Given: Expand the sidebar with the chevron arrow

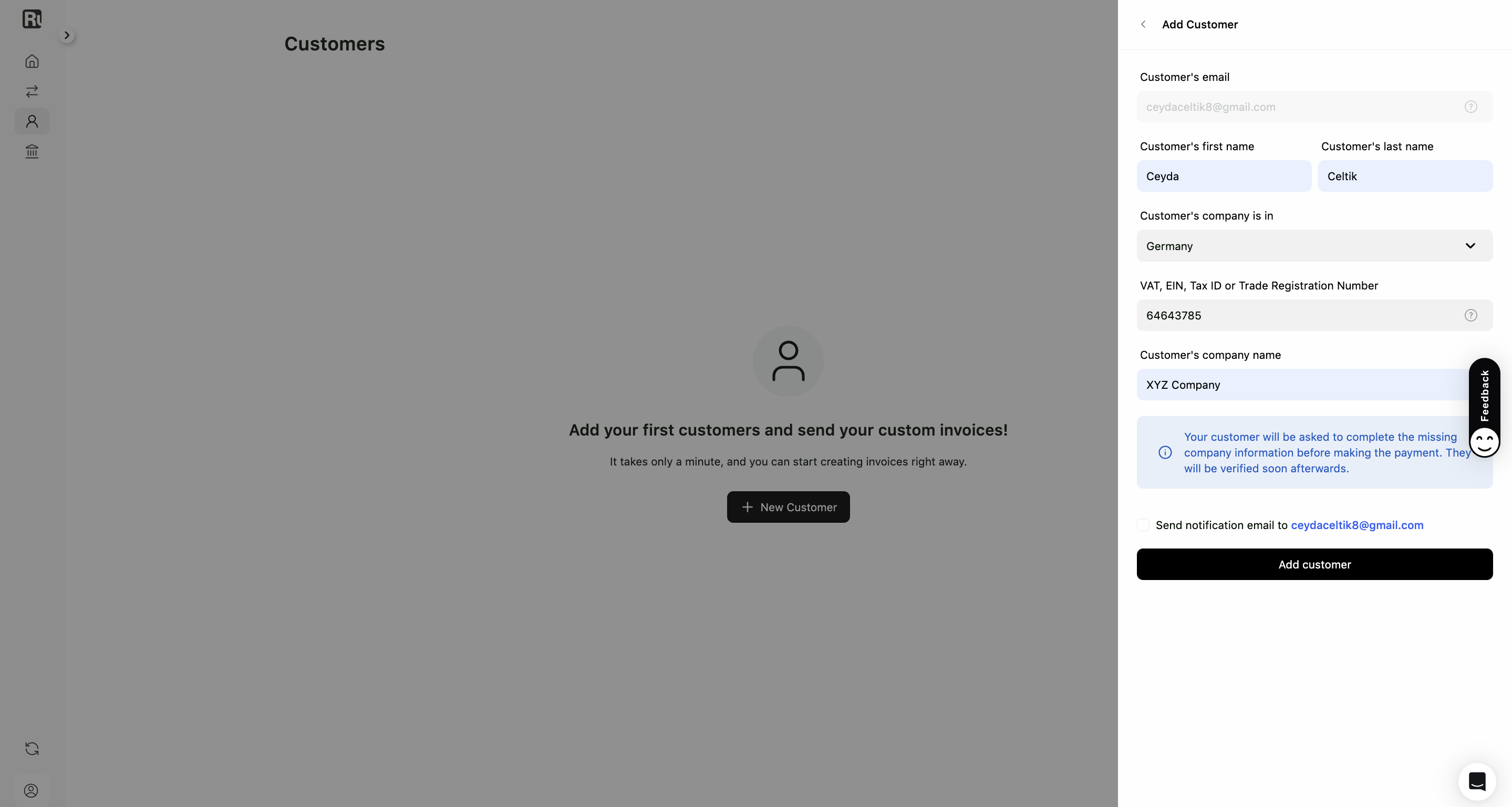Looking at the screenshot, I should [x=67, y=35].
